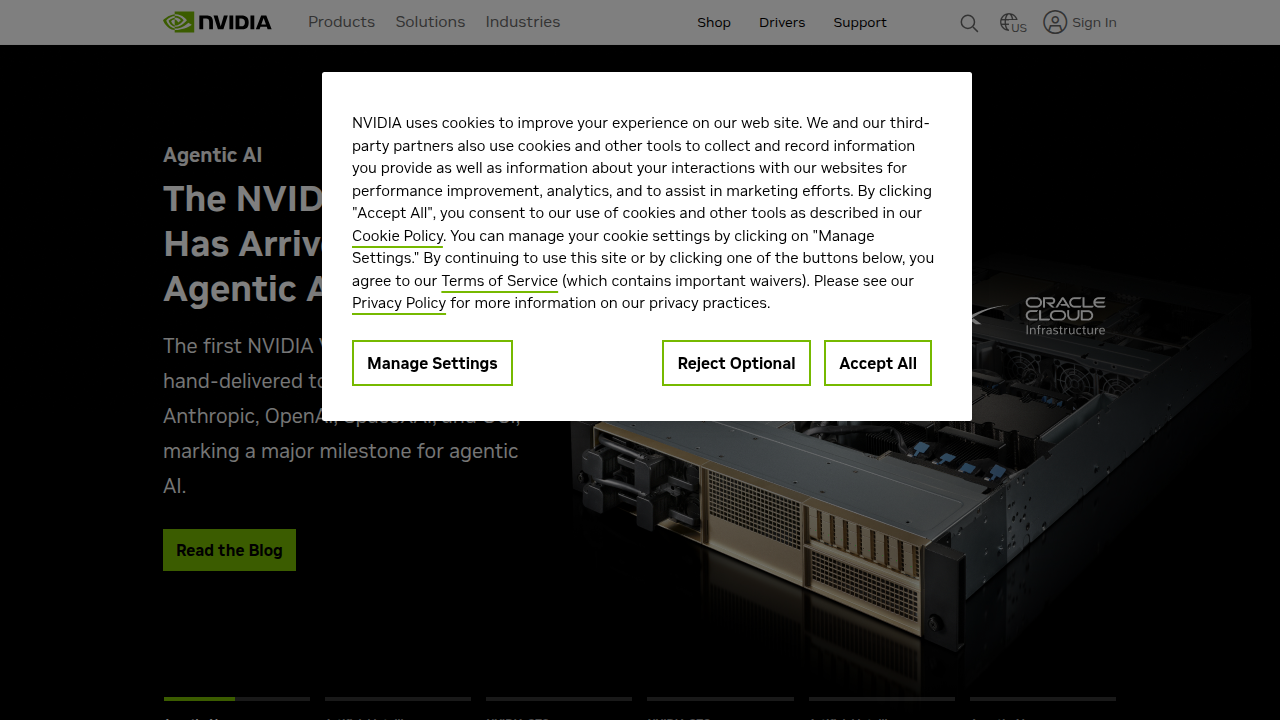Click the Agentic AI heading label
This screenshot has width=1280, height=720.
click(213, 155)
